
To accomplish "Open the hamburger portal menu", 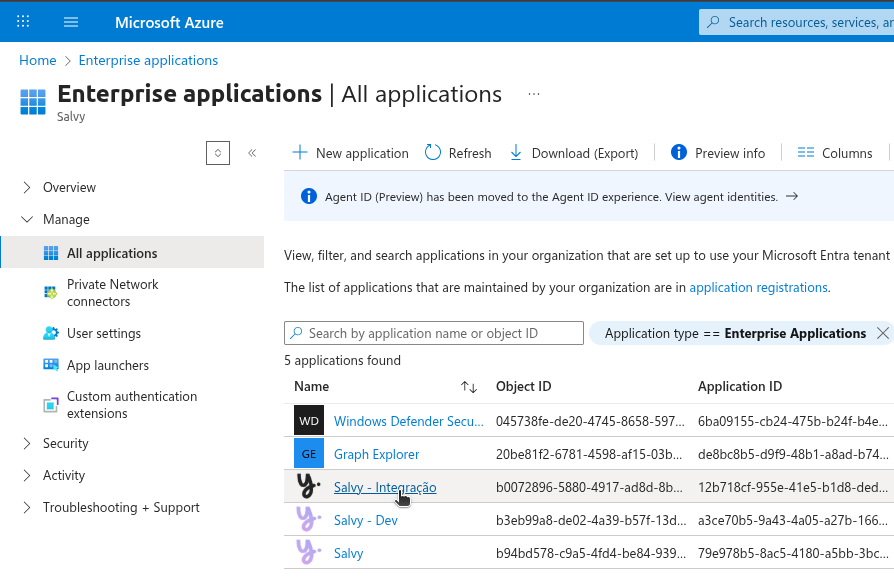I will click(70, 22).
